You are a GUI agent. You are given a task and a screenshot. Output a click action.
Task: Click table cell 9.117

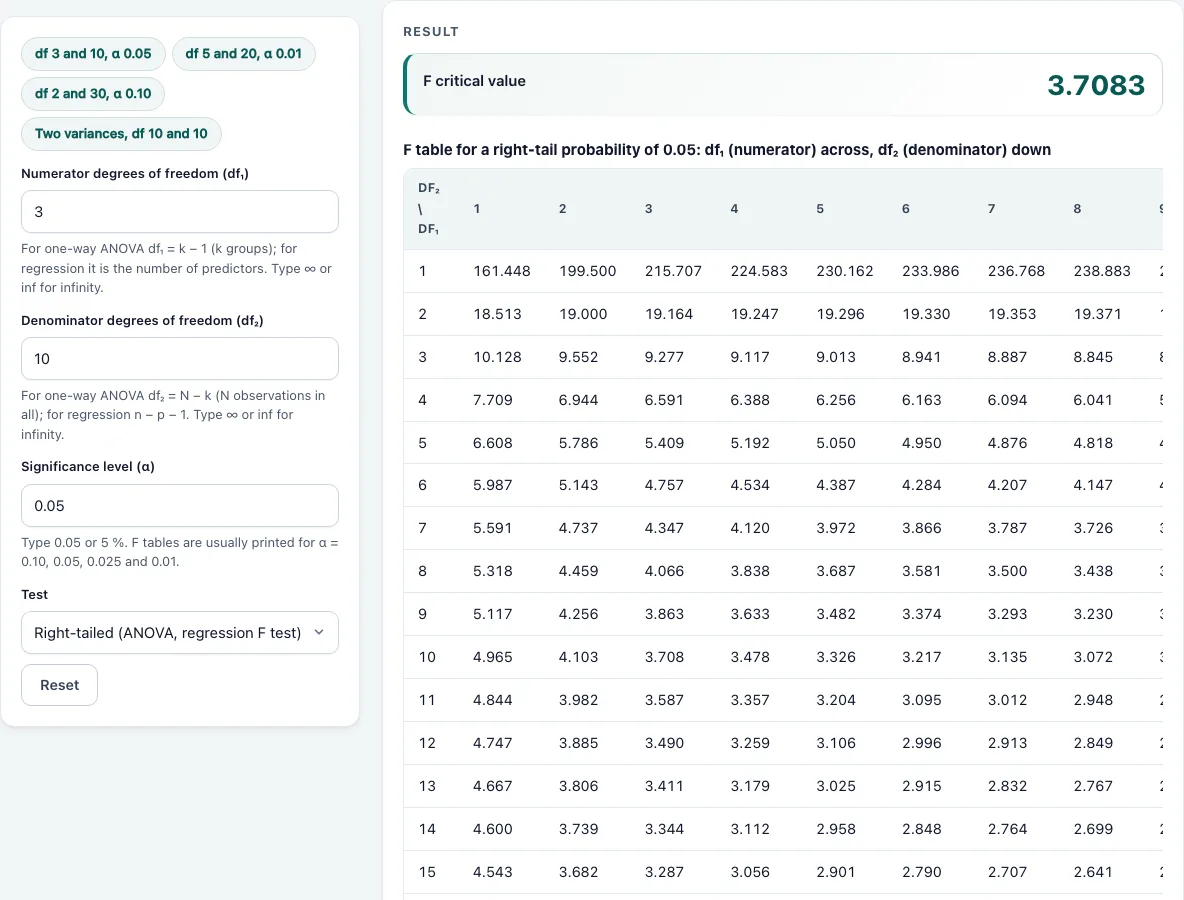[750, 357]
